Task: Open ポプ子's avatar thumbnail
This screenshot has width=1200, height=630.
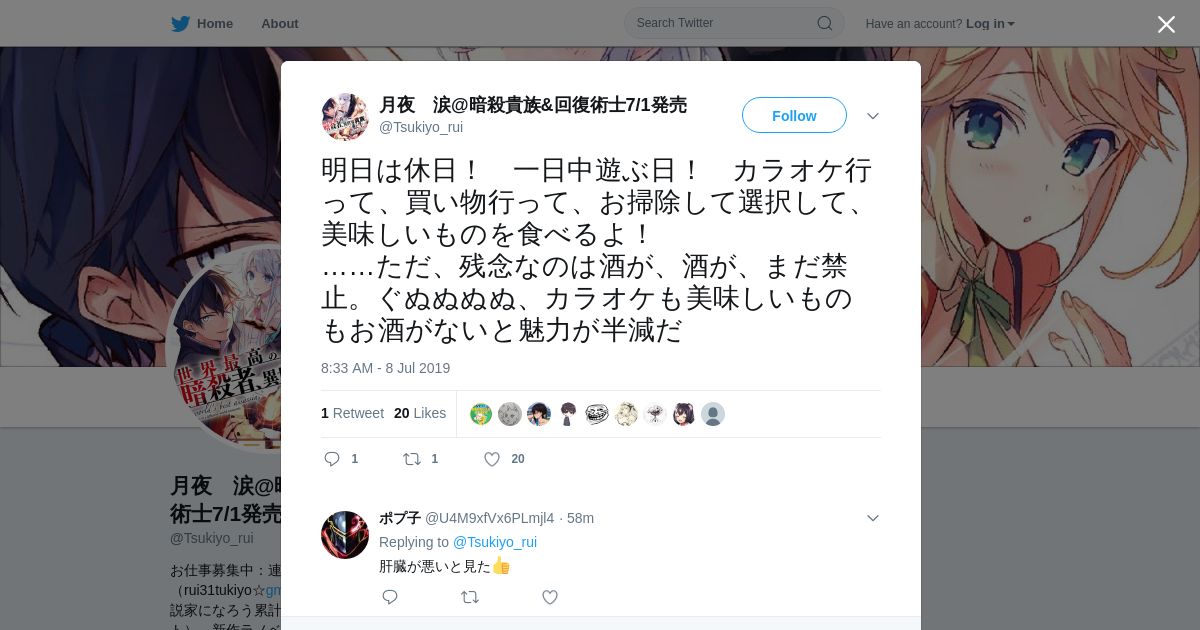Action: (x=345, y=535)
